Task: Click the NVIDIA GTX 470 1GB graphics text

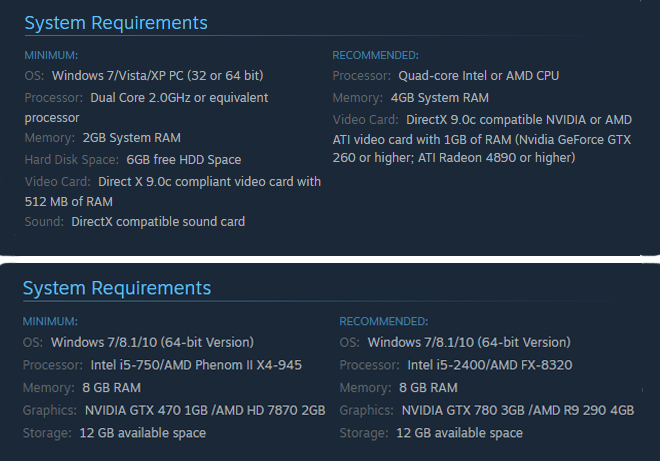Action: (x=205, y=410)
